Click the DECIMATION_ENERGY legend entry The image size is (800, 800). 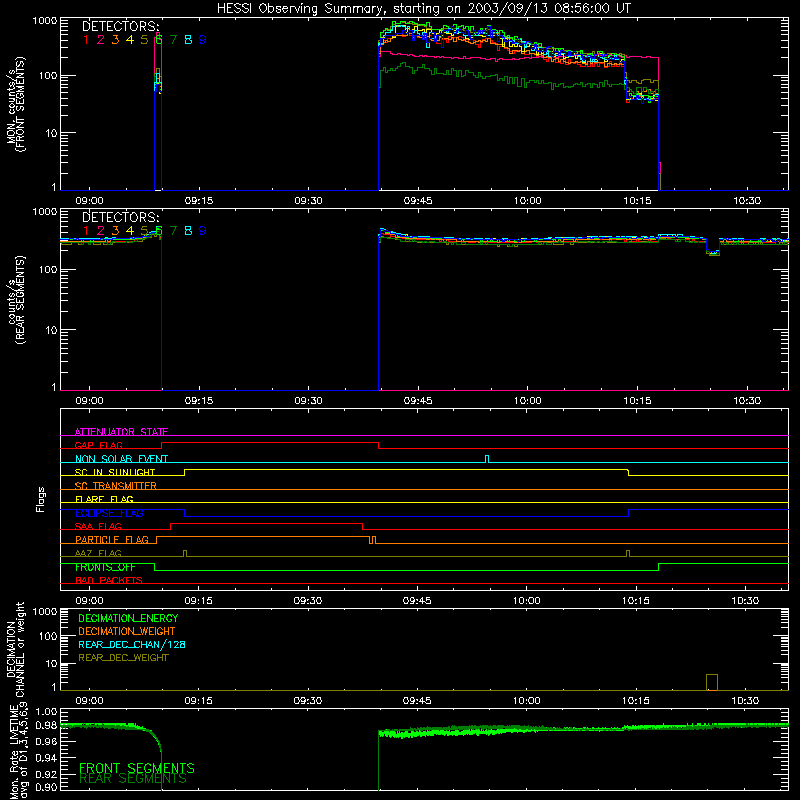pos(128,618)
